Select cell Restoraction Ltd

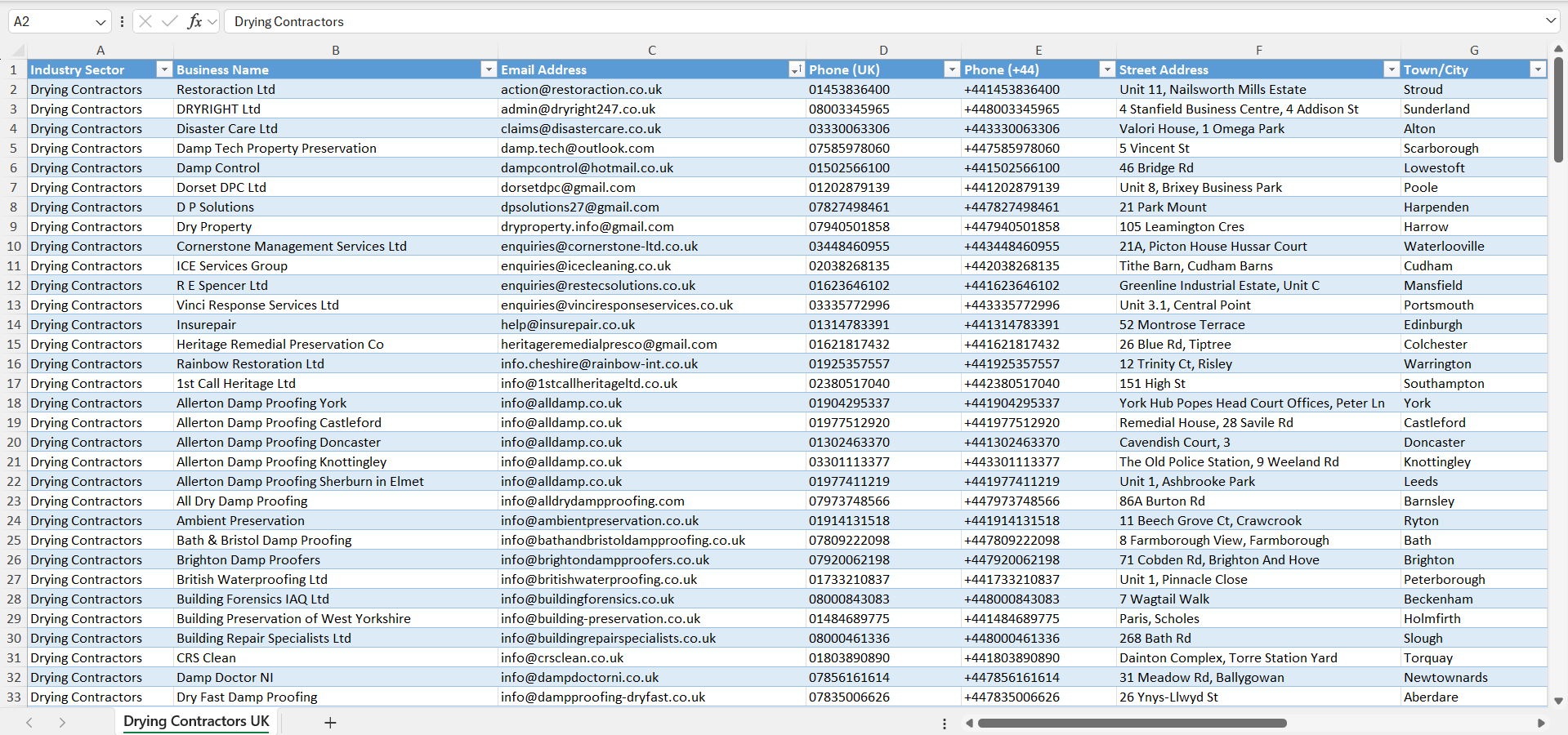point(335,89)
